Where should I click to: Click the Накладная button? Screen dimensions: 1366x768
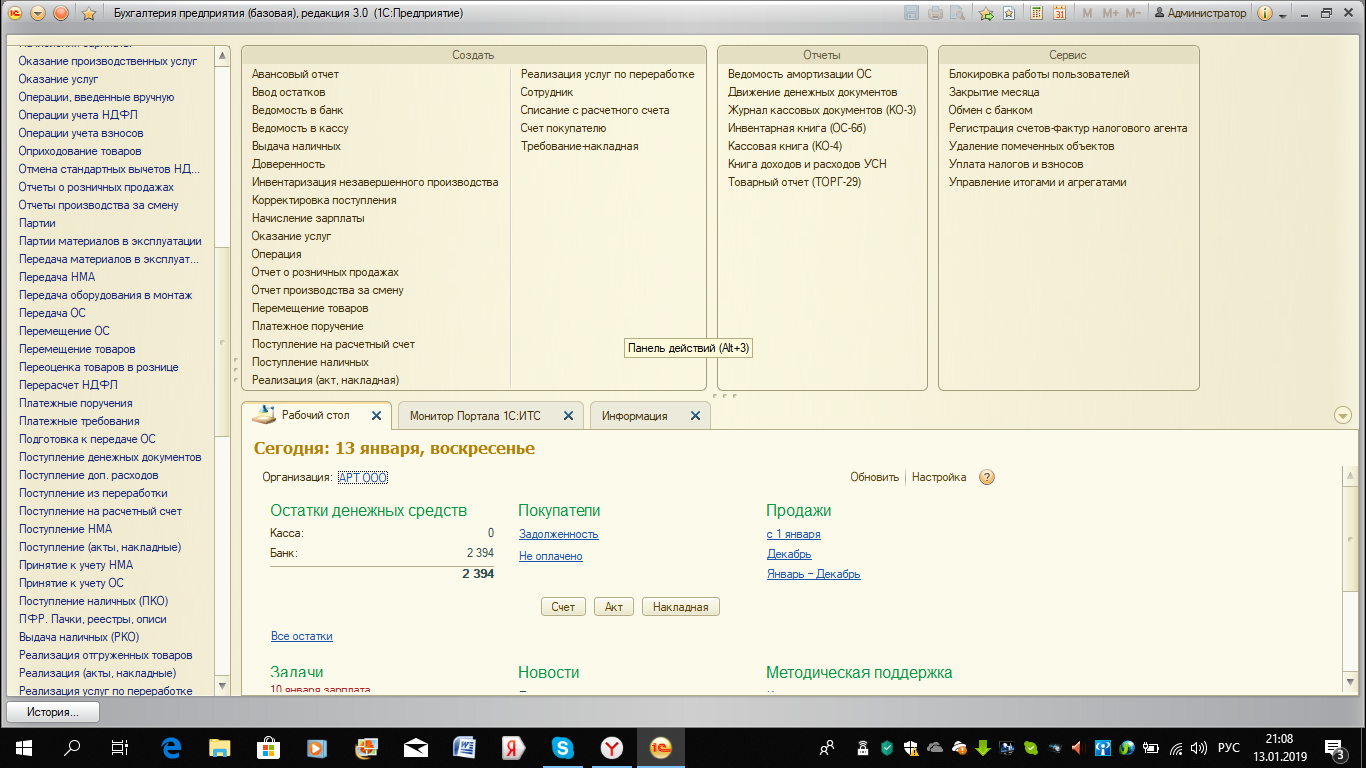680,607
